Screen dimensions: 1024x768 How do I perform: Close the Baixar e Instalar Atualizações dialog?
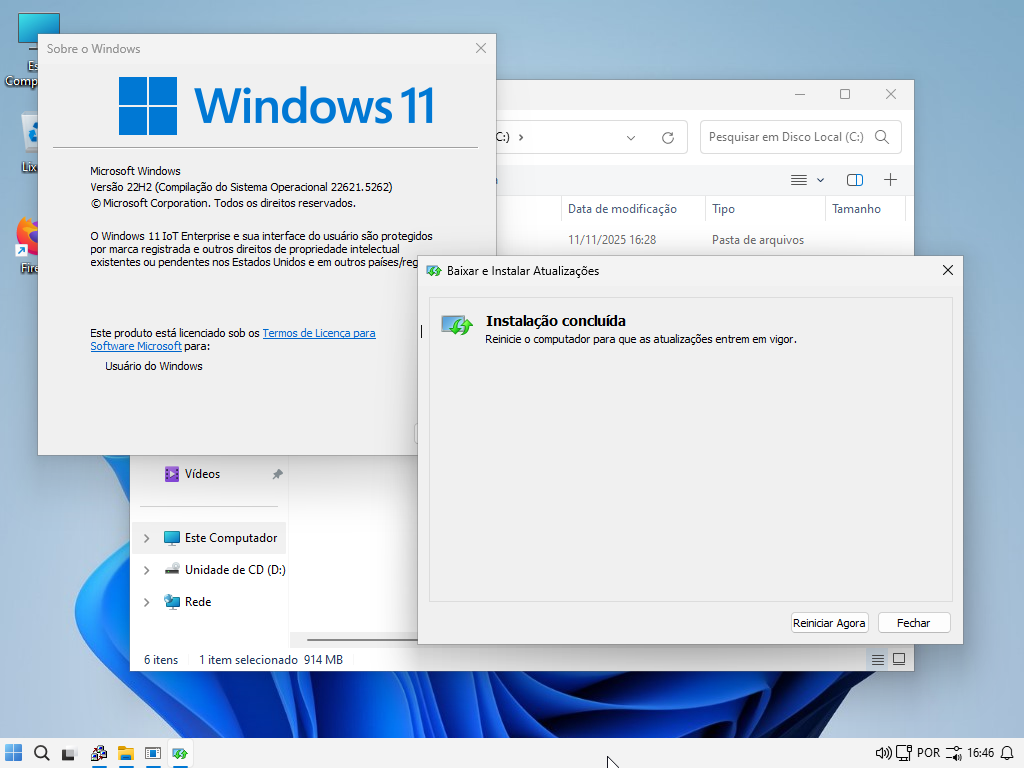point(948,270)
